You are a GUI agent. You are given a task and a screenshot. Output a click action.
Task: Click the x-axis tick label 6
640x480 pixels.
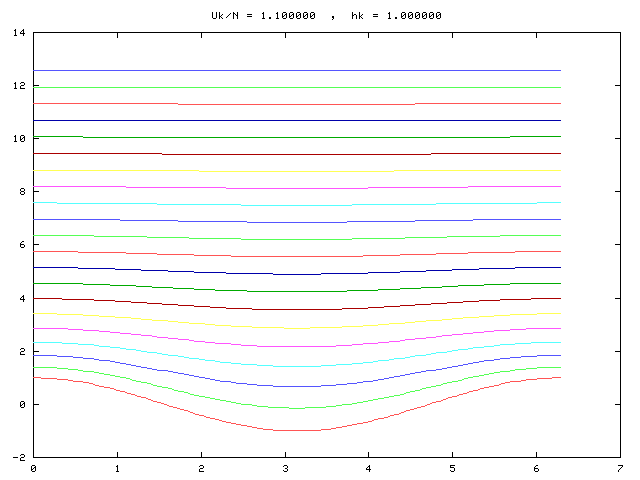(x=538, y=468)
